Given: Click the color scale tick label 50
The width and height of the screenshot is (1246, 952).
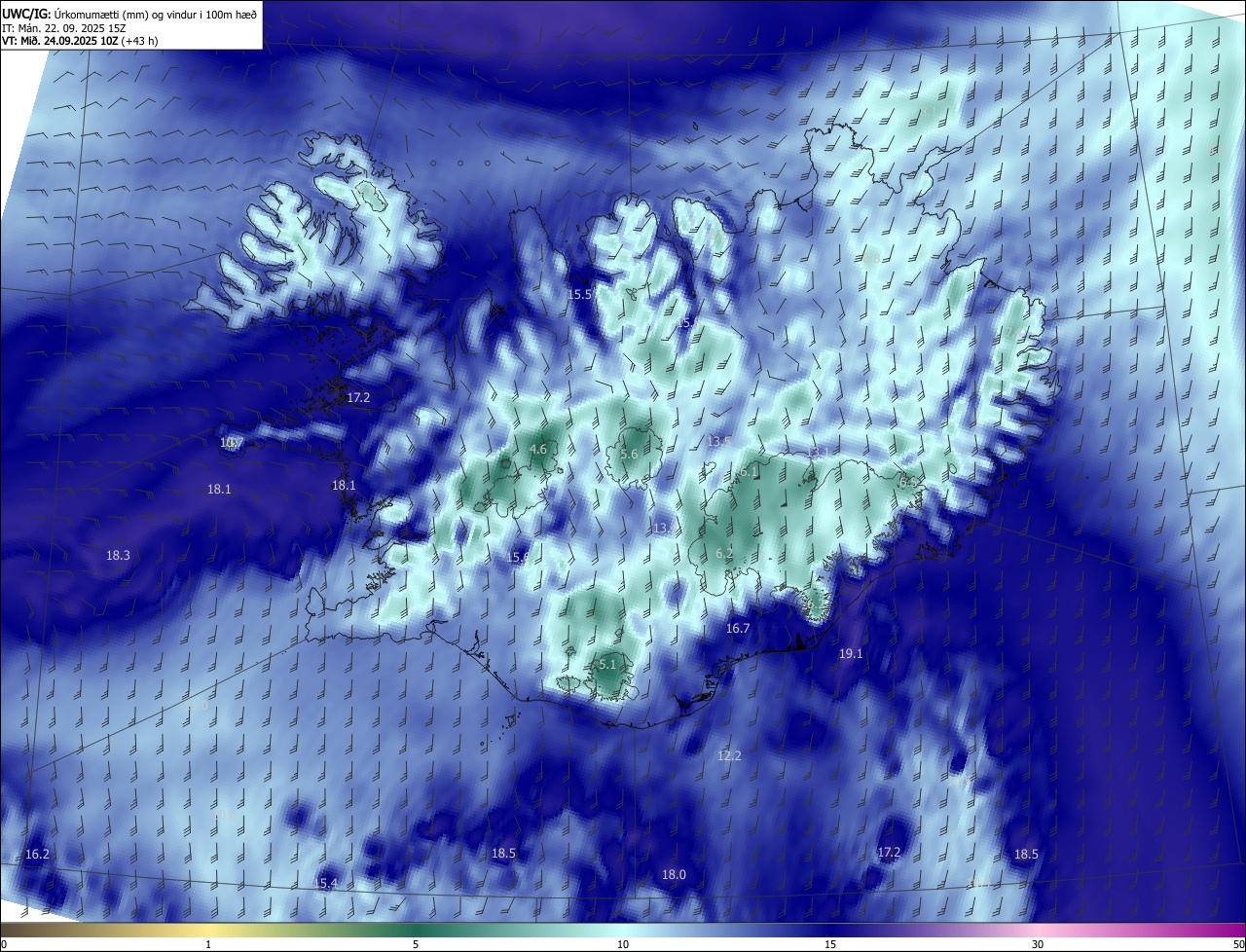Looking at the screenshot, I should (x=1238, y=945).
